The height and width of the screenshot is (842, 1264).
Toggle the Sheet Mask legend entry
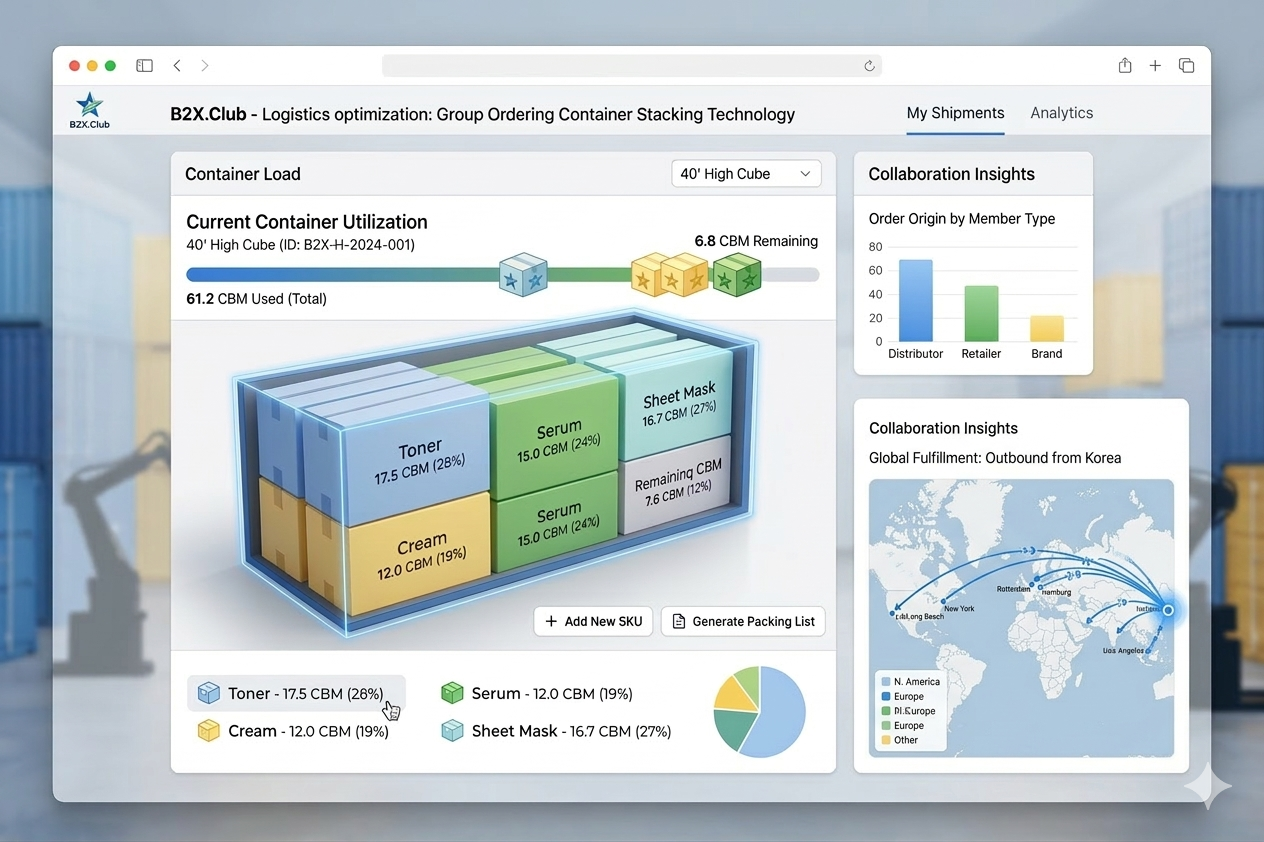tap(556, 731)
